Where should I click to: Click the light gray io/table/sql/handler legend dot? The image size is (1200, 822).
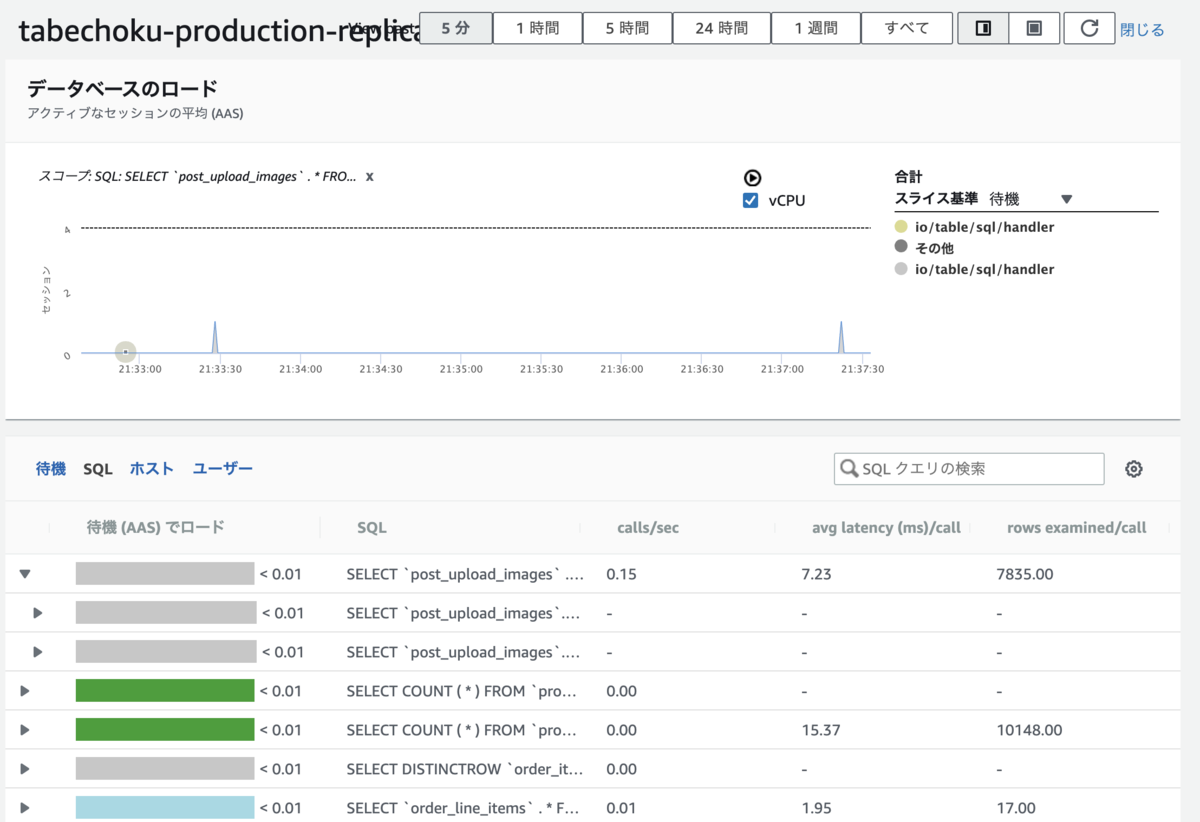(x=901, y=268)
